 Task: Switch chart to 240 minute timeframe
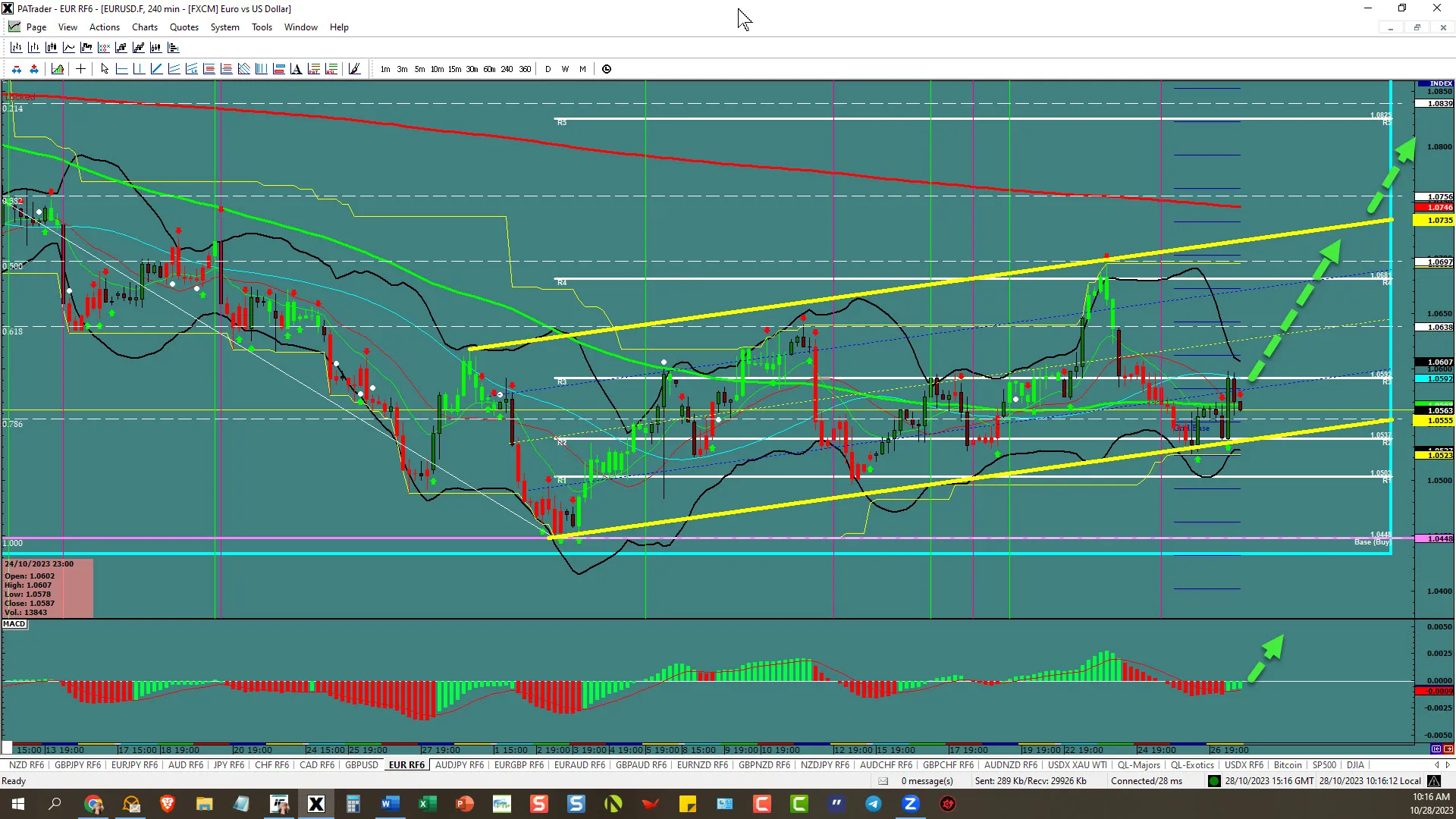click(x=507, y=69)
